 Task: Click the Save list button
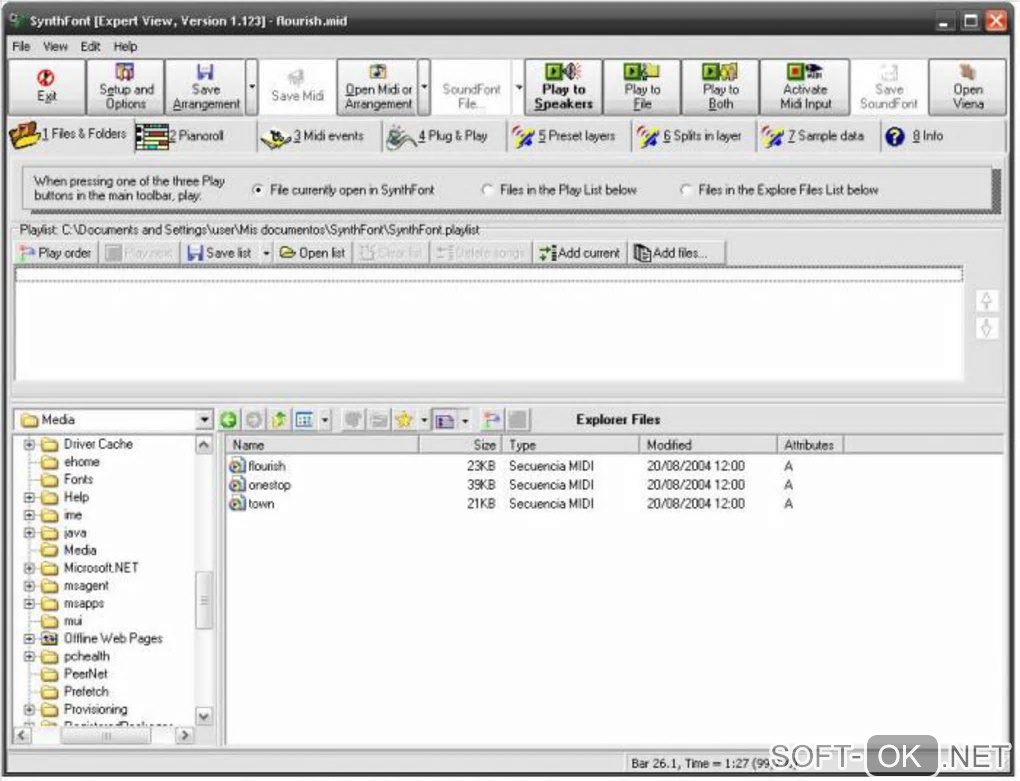220,253
